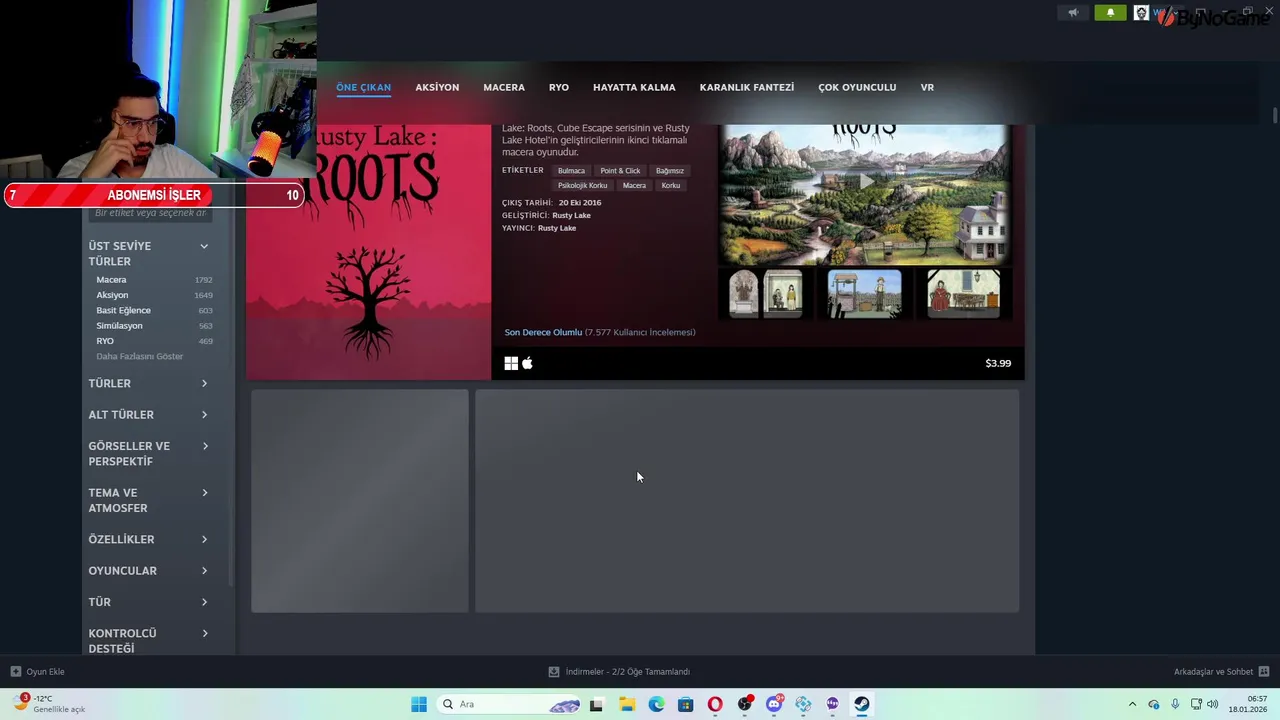Click the microphone tray icon

1175,704
